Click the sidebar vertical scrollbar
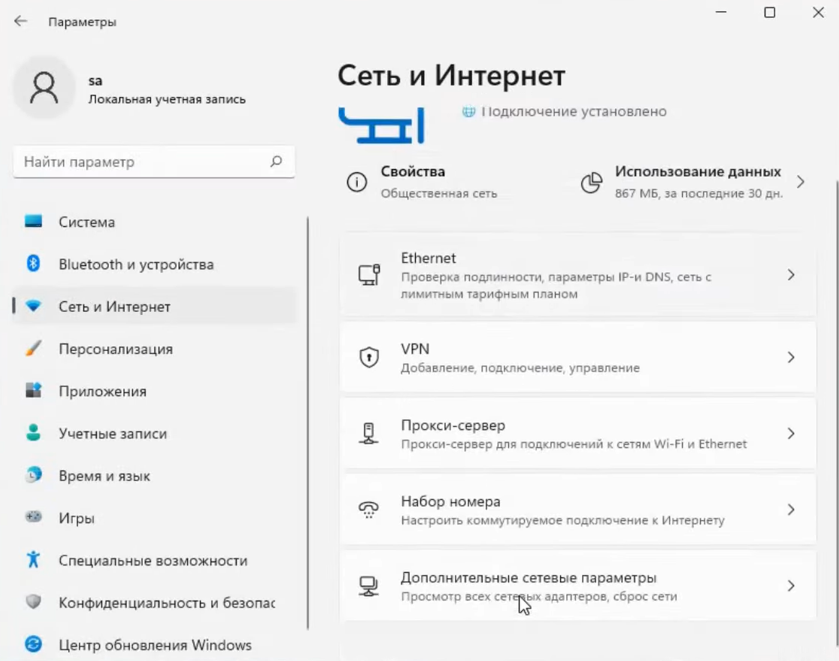 pos(308,423)
